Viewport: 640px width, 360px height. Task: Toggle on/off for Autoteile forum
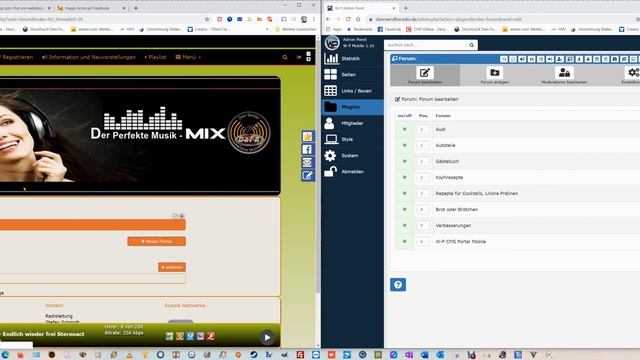pyautogui.click(x=404, y=145)
